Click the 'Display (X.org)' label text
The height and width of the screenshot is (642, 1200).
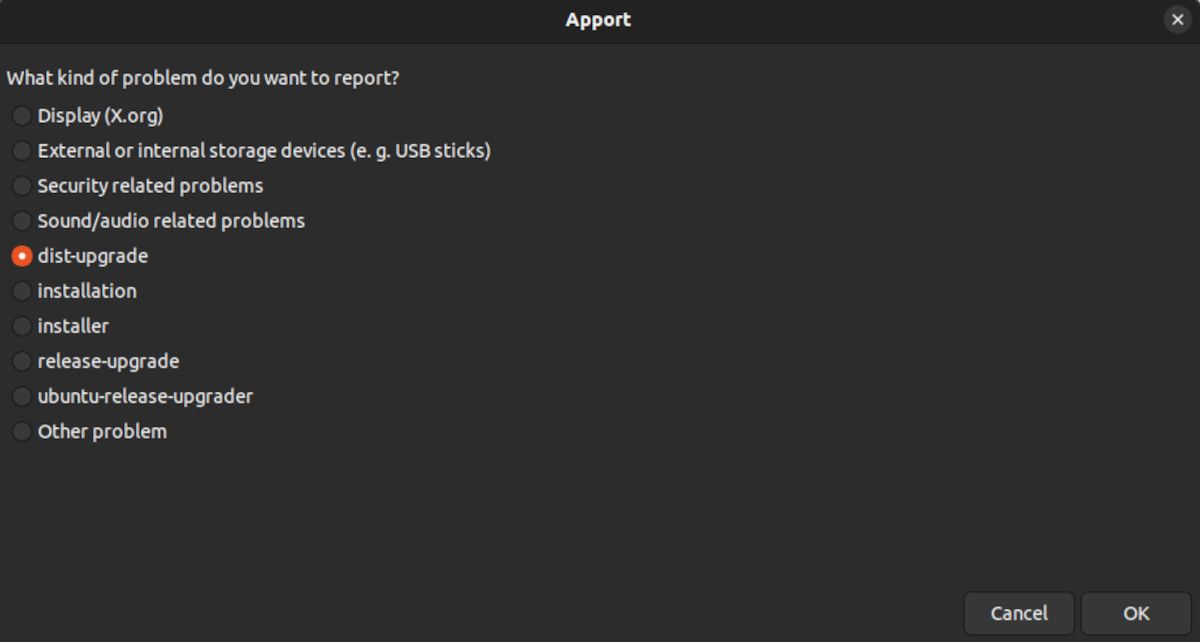(100, 116)
